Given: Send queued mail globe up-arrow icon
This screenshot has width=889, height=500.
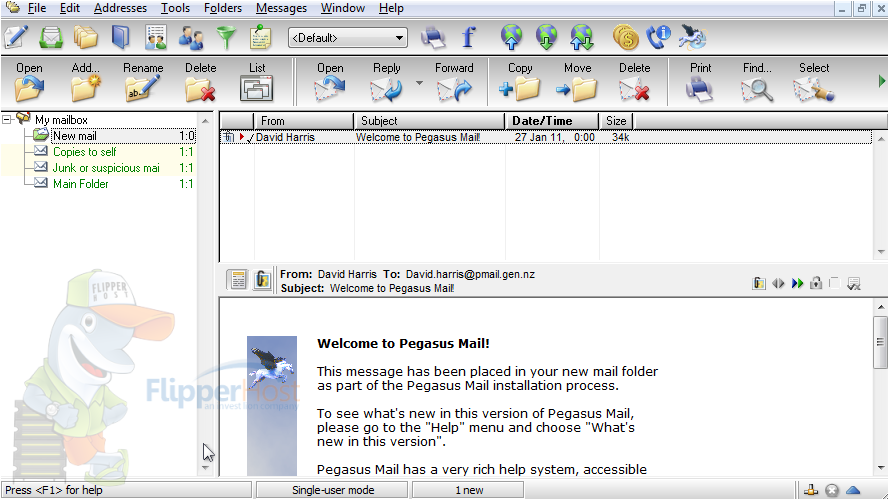Looking at the screenshot, I should [x=511, y=37].
